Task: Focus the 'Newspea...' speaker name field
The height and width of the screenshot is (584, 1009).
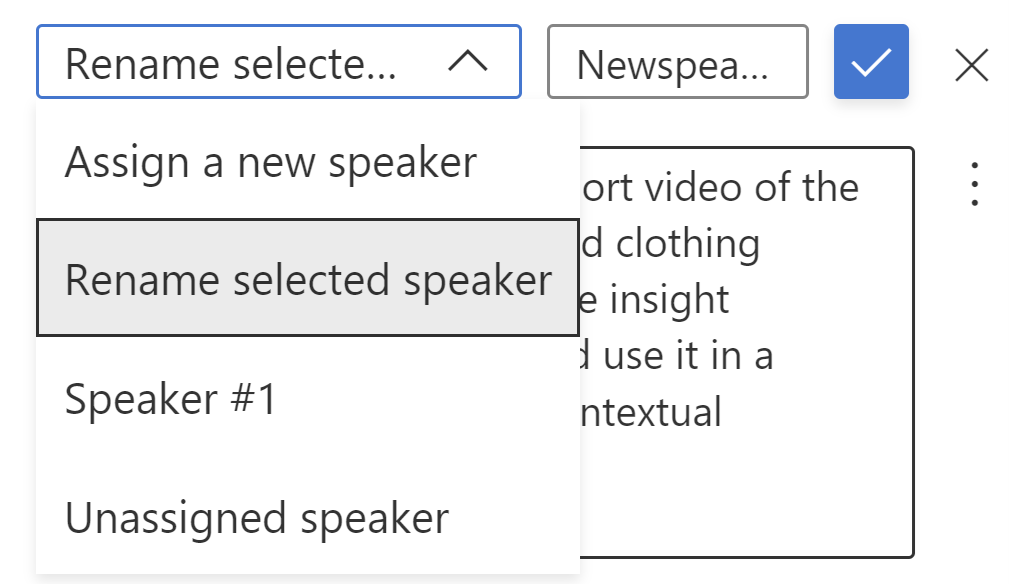Action: point(678,62)
